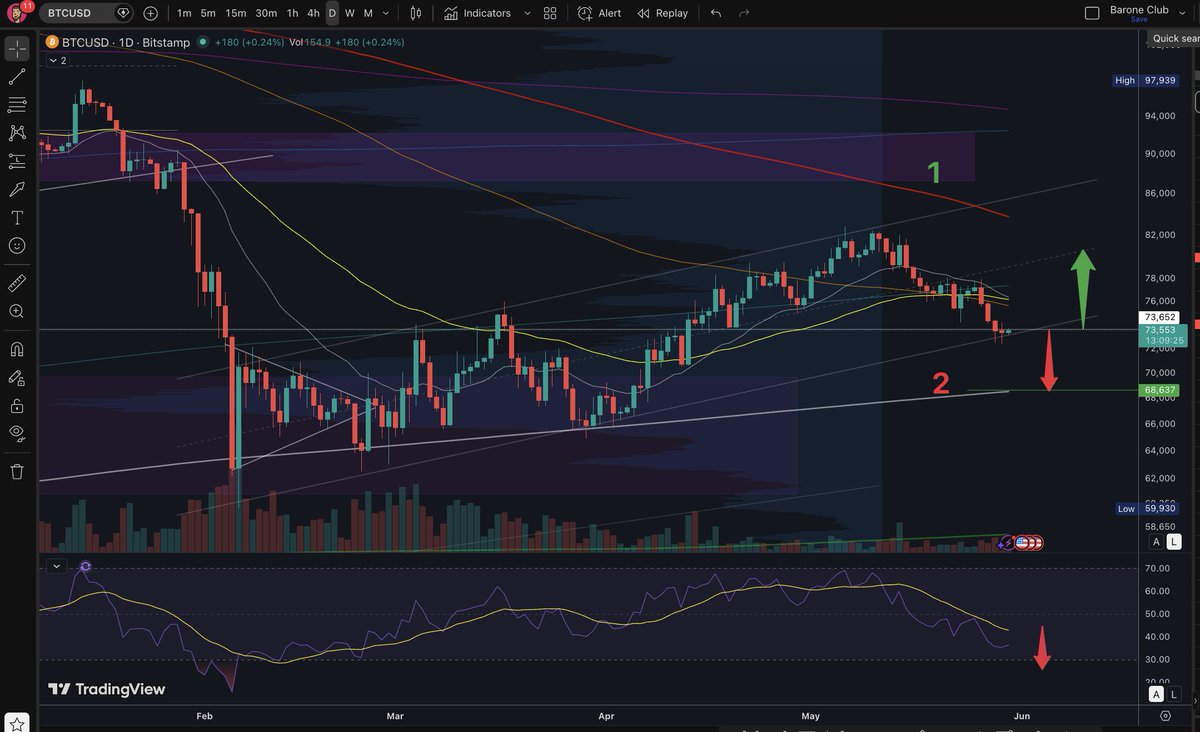
Task: Switch to the W weekly timeframe
Action: pyautogui.click(x=350, y=13)
